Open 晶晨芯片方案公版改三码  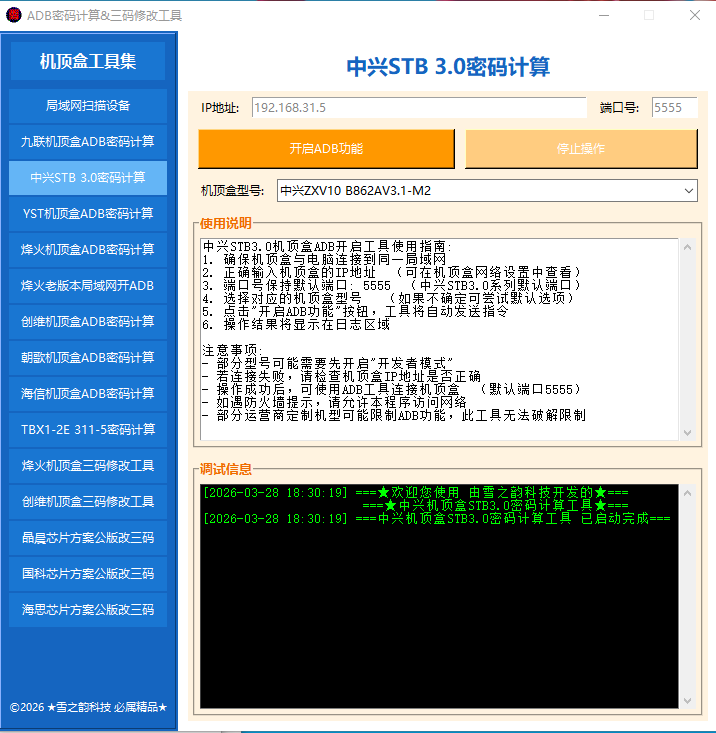(x=88, y=538)
